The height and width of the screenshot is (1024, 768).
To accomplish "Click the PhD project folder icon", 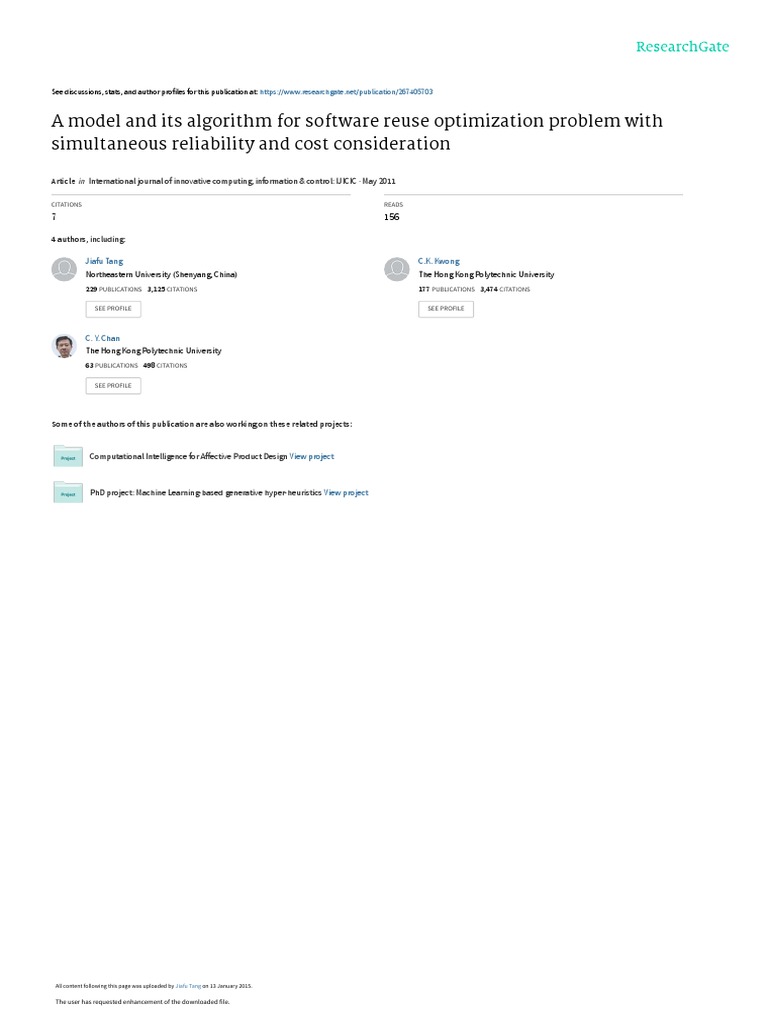I will pyautogui.click(x=67, y=492).
